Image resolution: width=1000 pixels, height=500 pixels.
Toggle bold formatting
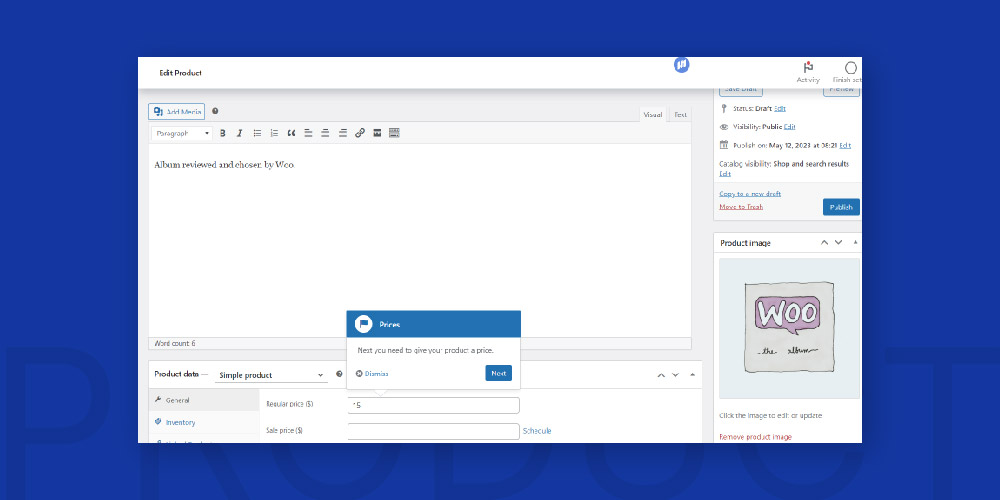[x=223, y=133]
